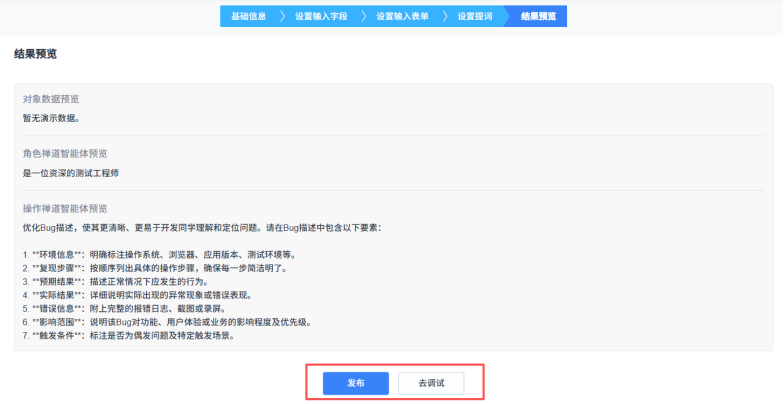The height and width of the screenshot is (404, 784).
Task: Click the 操作禅道智能体预览 label
Action: [x=65, y=208]
